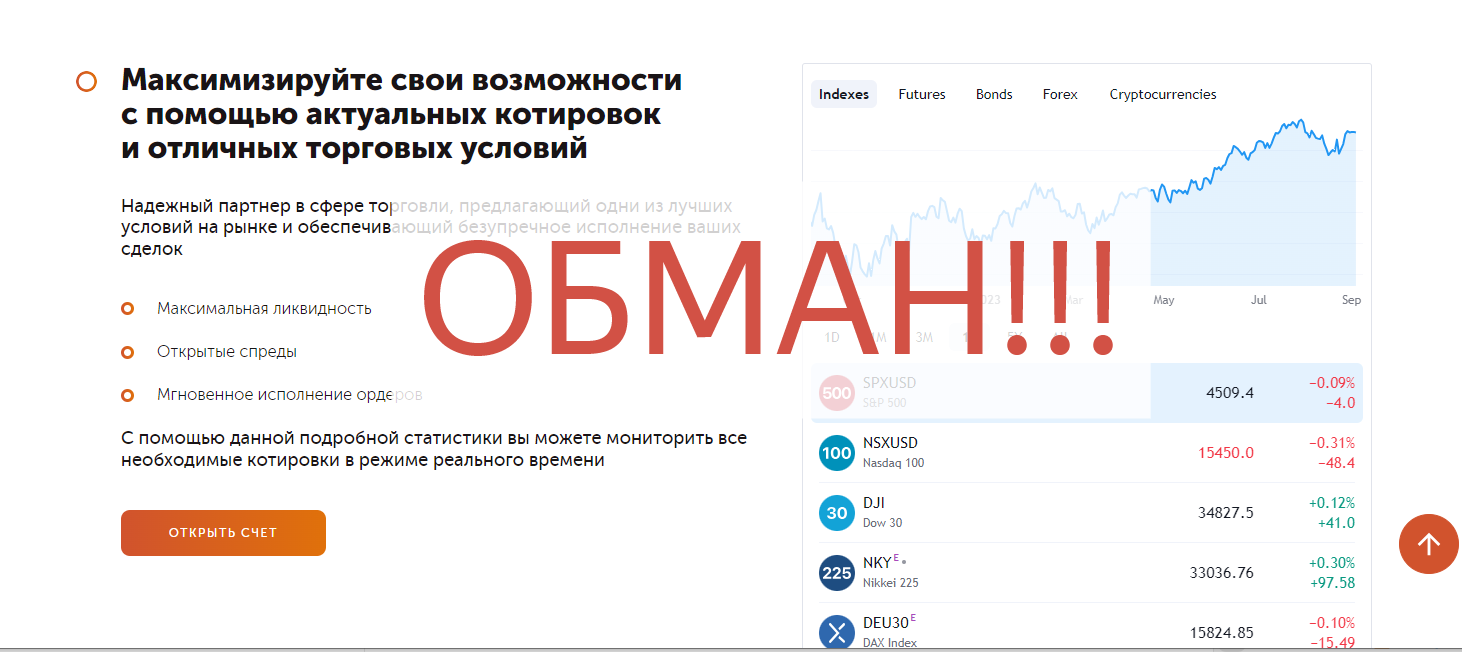Open the NSXUSD symbol row
This screenshot has width=1462, height=652.
[x=1086, y=453]
